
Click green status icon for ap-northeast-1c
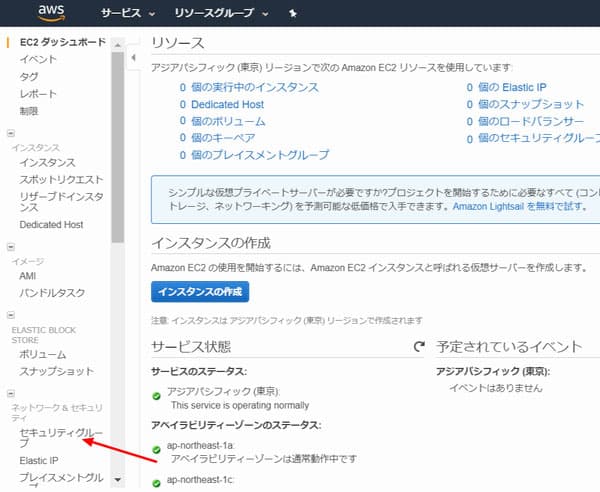(156, 484)
